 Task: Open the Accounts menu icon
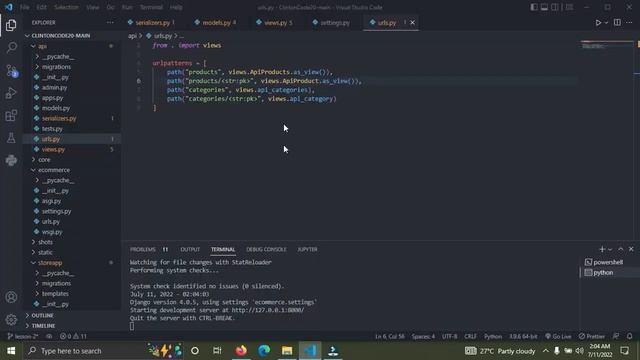click(11, 297)
